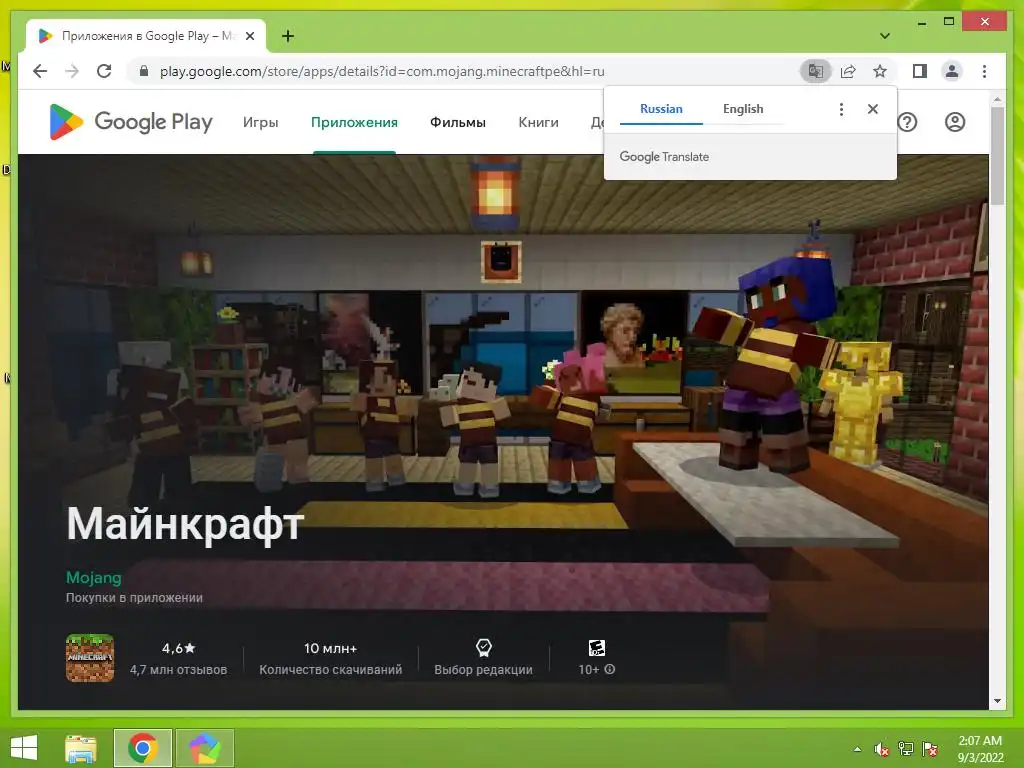Screen dimensions: 1024x768
Task: Open translate popup options menu
Action: [x=841, y=109]
